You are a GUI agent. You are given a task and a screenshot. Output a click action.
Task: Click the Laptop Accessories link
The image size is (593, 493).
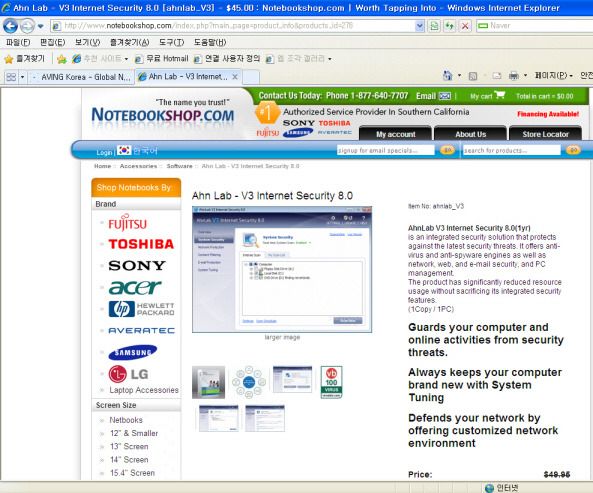(x=144, y=390)
